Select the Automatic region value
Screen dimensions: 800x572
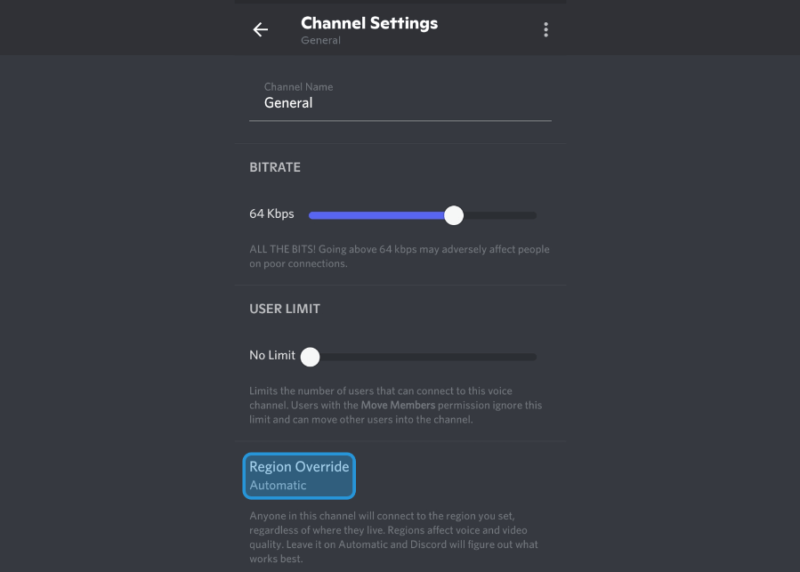(278, 485)
